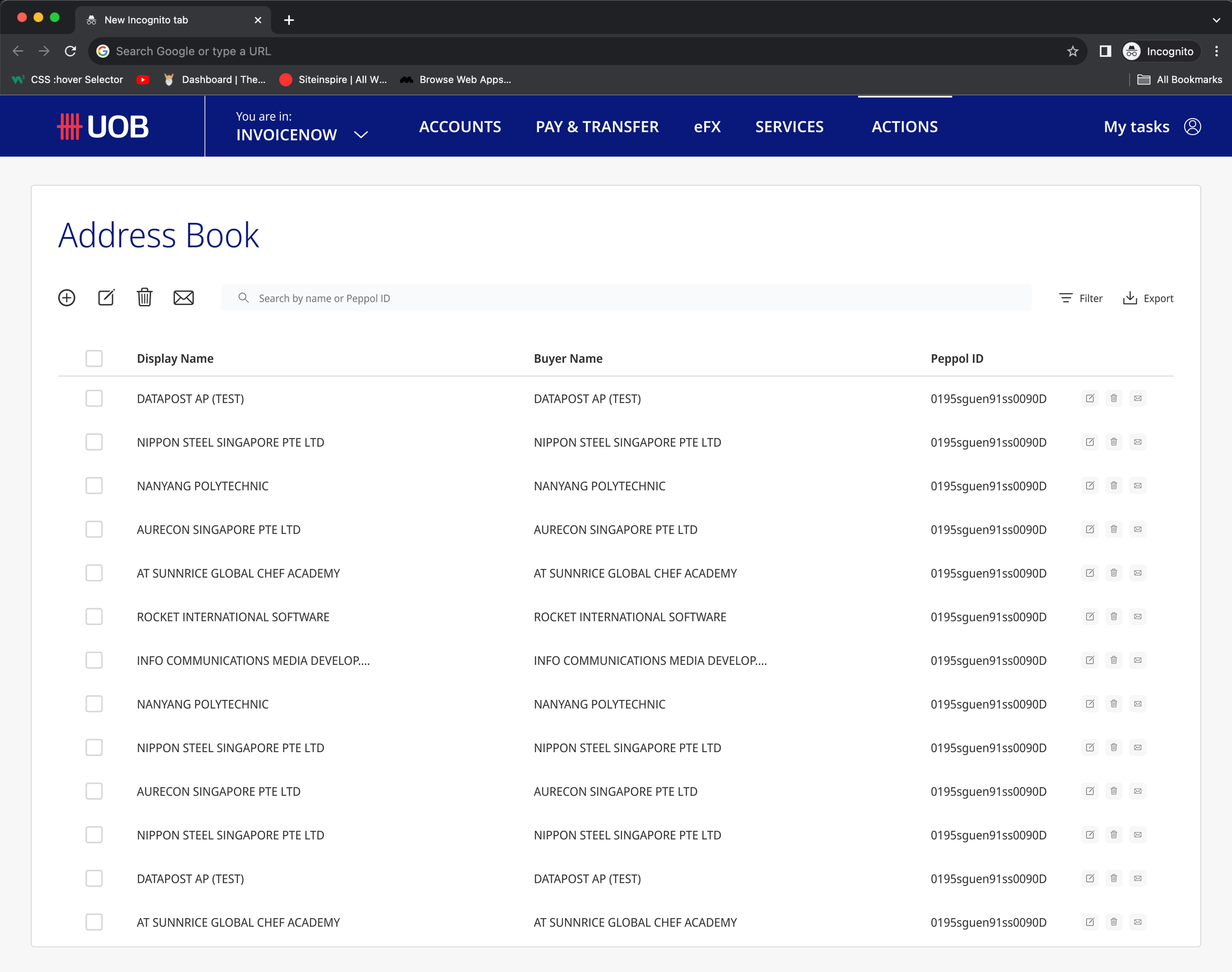Check INFO COMMUNICATIONS MEDIA DEVELOP row checkbox
The image size is (1232, 972).
click(94, 660)
